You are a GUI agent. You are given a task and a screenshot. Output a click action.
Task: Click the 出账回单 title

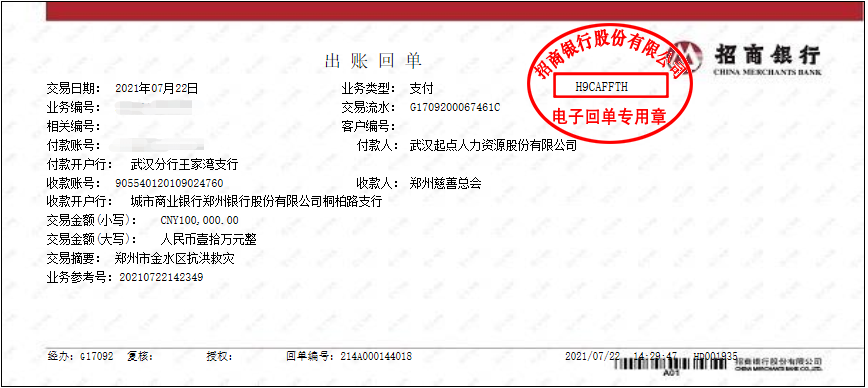pos(374,61)
